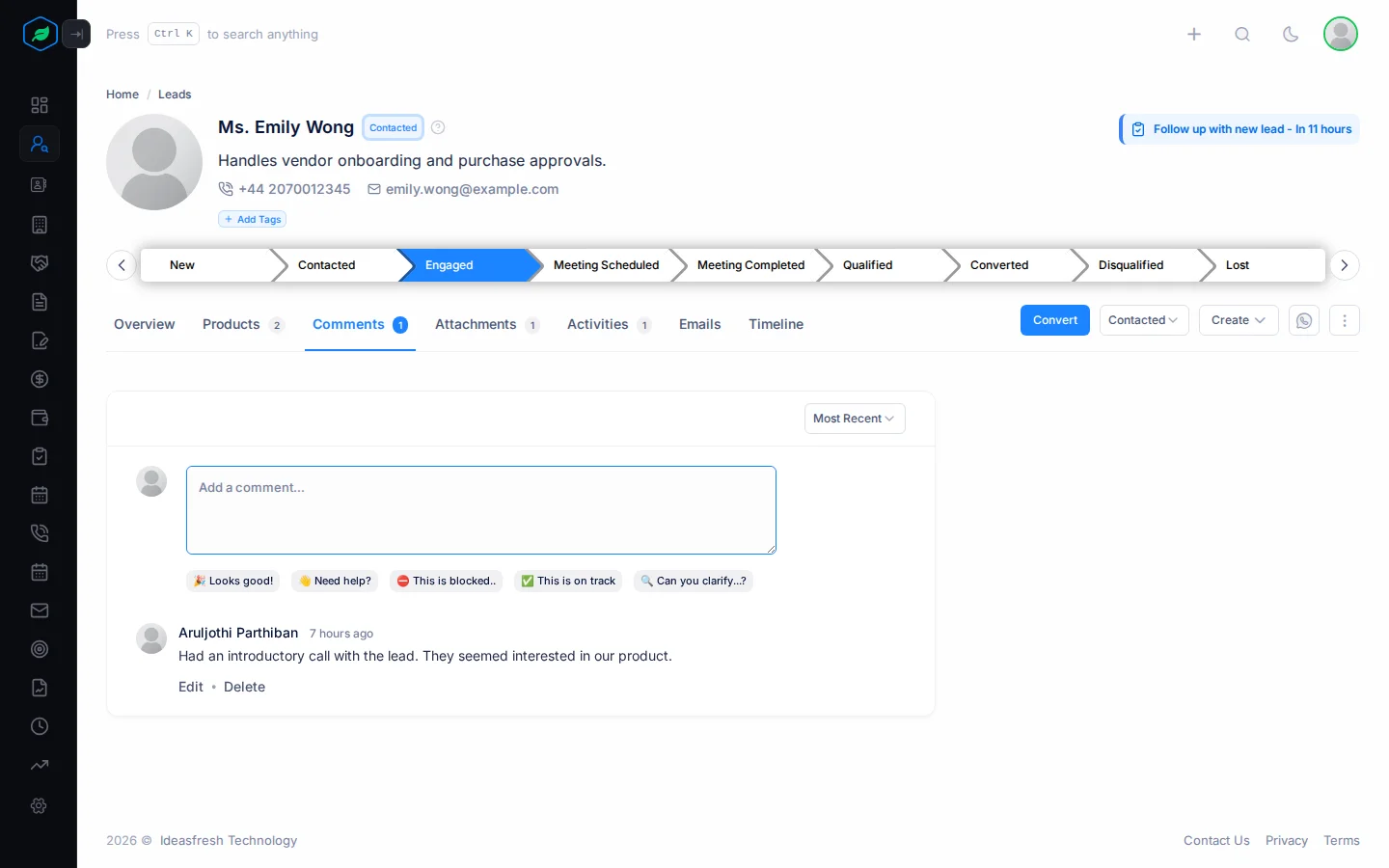Viewport: 1389px width, 868px height.
Task: Click the Leads breadcrumb link
Action: point(175,95)
